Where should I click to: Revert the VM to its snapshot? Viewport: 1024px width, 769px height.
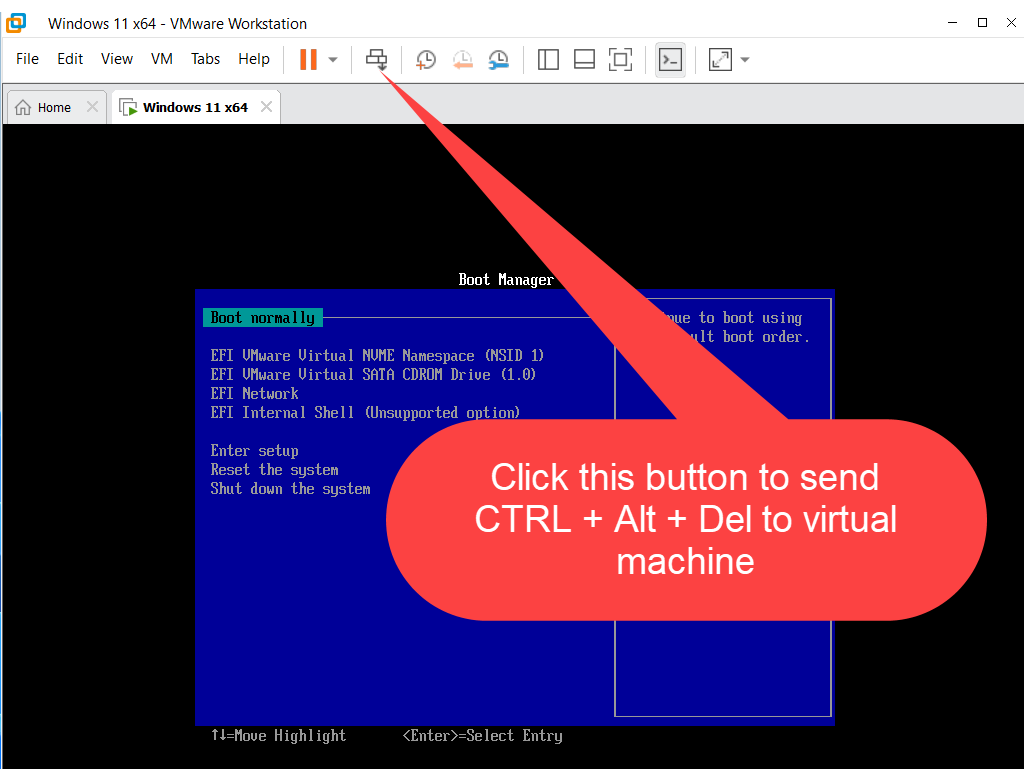462,60
